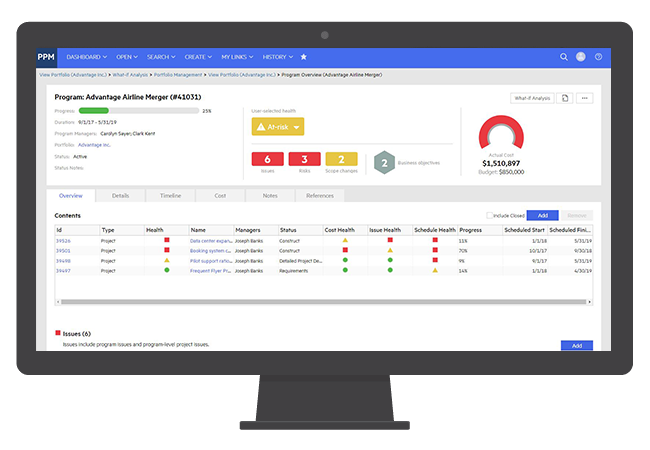650x450 pixels.
Task: Click cost health triangle for project 39526
Action: (x=345, y=240)
